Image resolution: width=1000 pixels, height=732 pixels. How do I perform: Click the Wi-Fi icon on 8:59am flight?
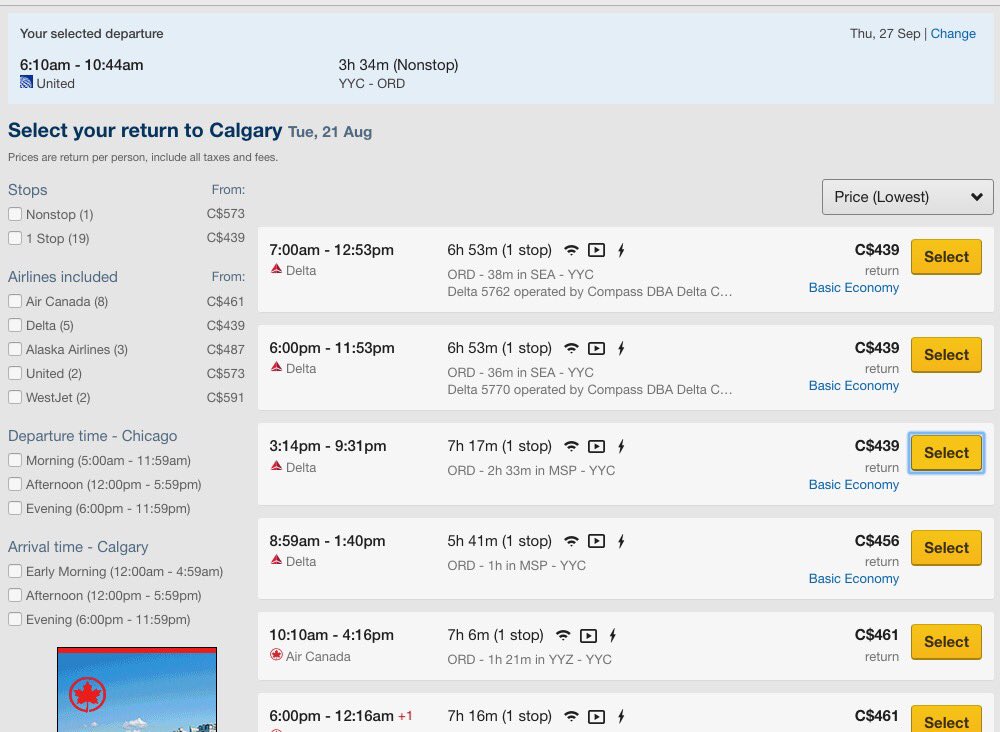click(571, 541)
